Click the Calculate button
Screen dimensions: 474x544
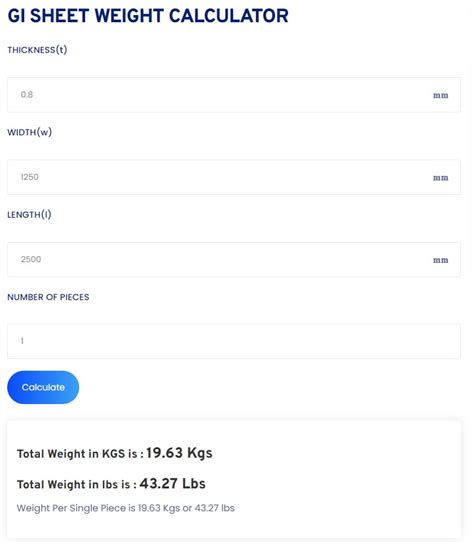43,389
